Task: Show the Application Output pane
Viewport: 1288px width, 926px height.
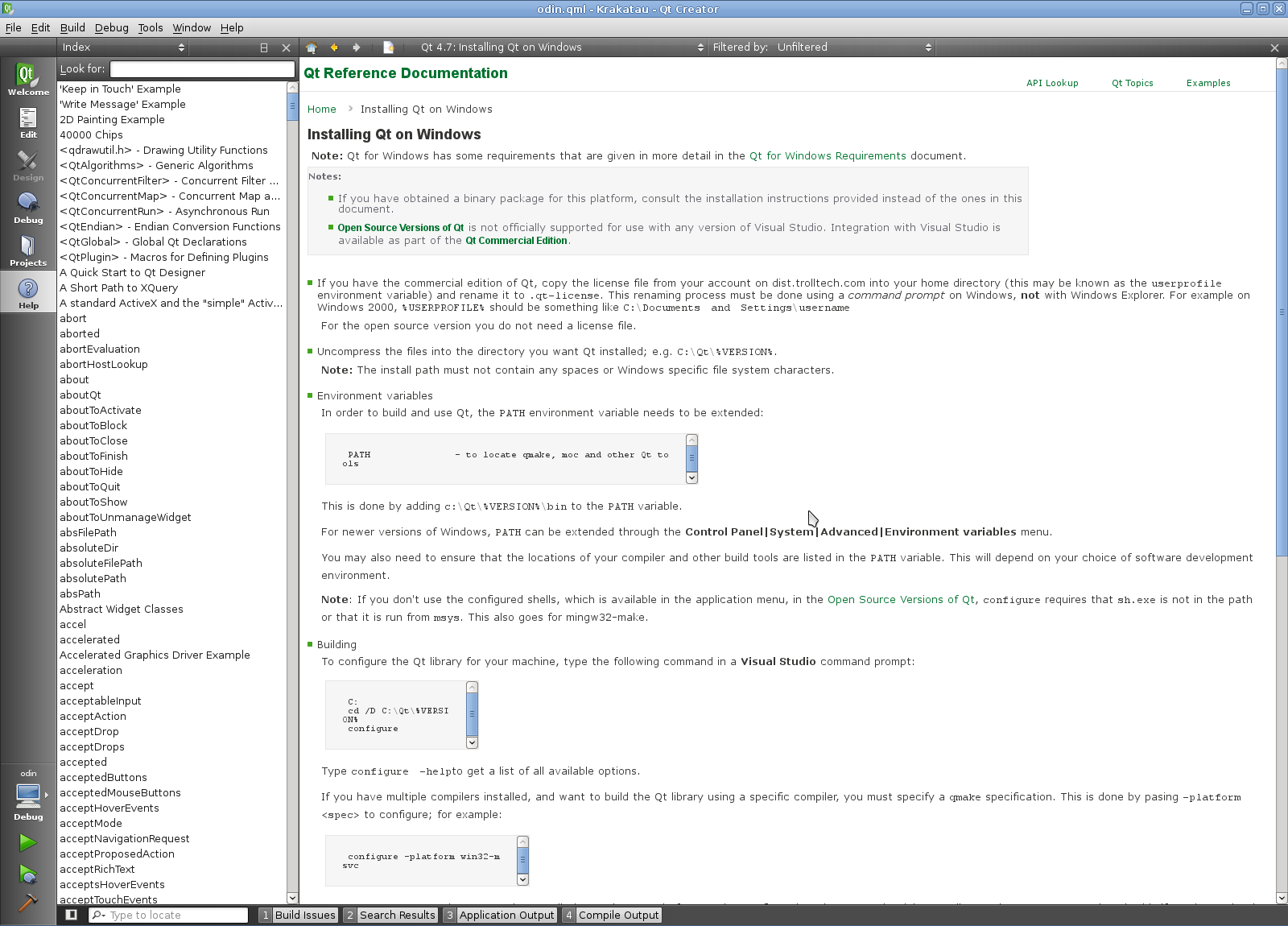Action: coord(500,915)
